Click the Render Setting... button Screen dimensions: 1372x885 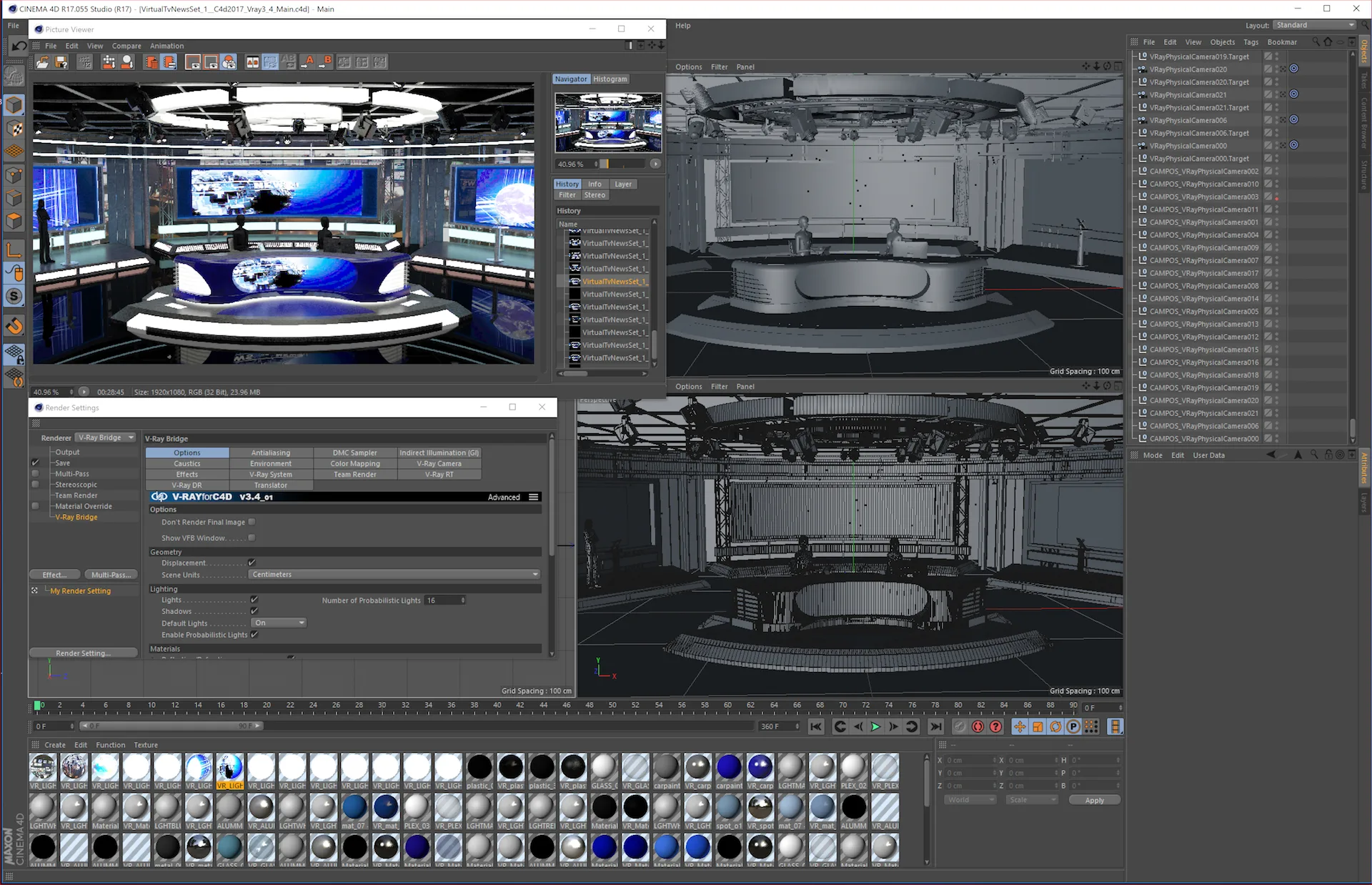(x=84, y=653)
